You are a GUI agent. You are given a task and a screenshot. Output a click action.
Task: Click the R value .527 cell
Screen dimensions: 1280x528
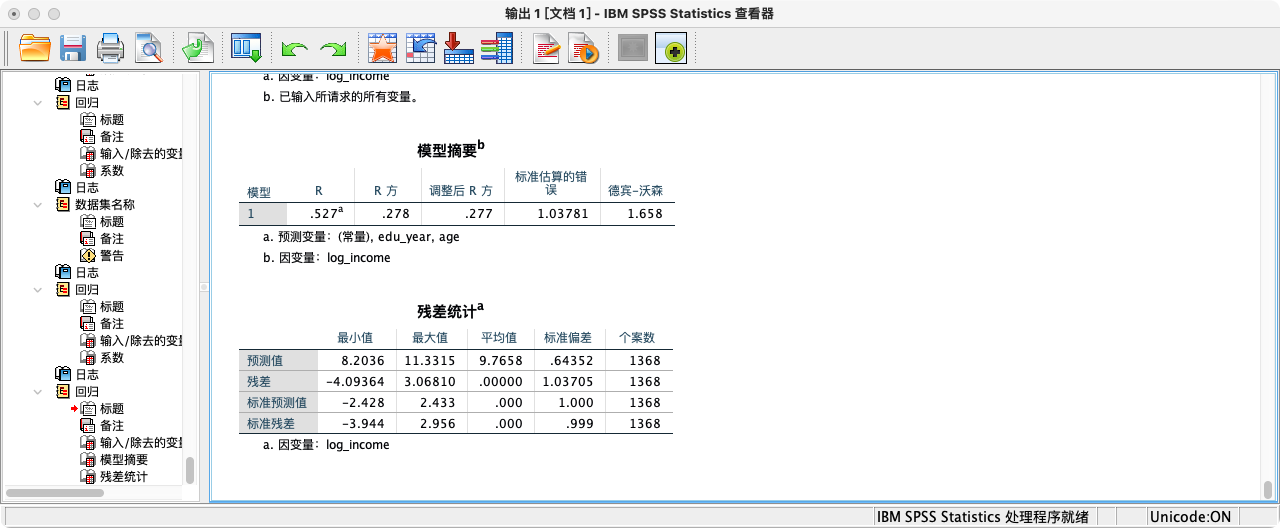point(320,214)
